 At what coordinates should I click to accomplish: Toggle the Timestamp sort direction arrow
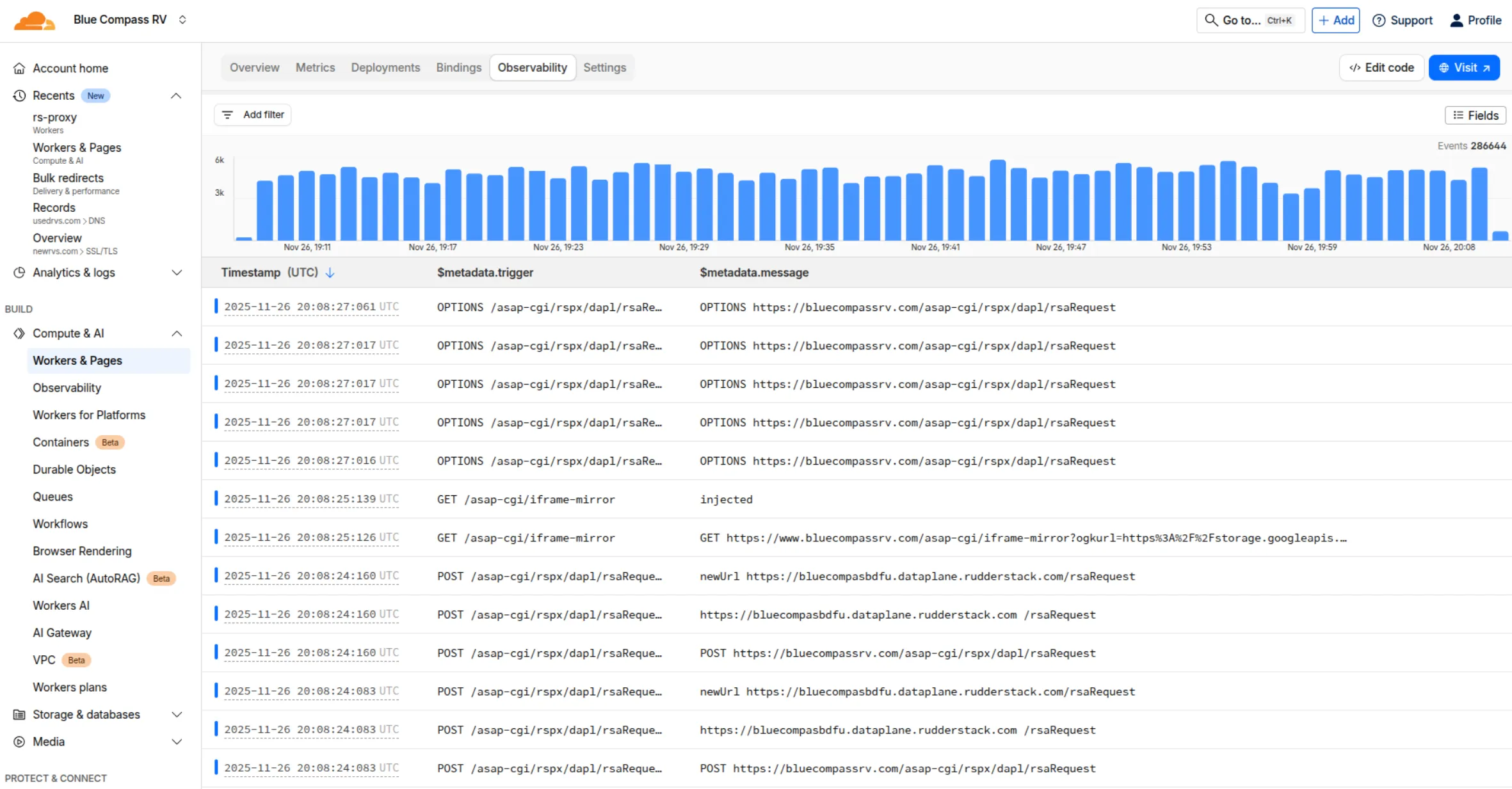pyautogui.click(x=331, y=273)
